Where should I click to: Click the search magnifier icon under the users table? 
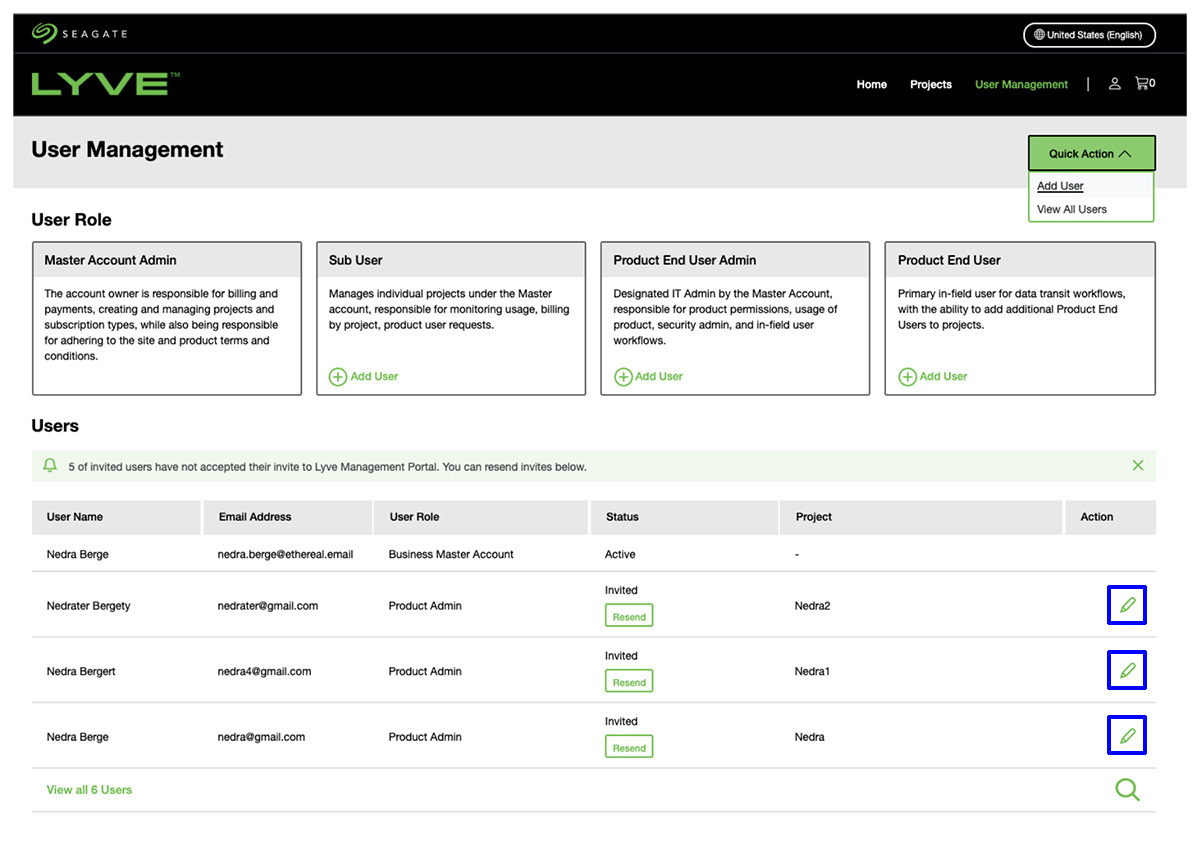coord(1127,790)
